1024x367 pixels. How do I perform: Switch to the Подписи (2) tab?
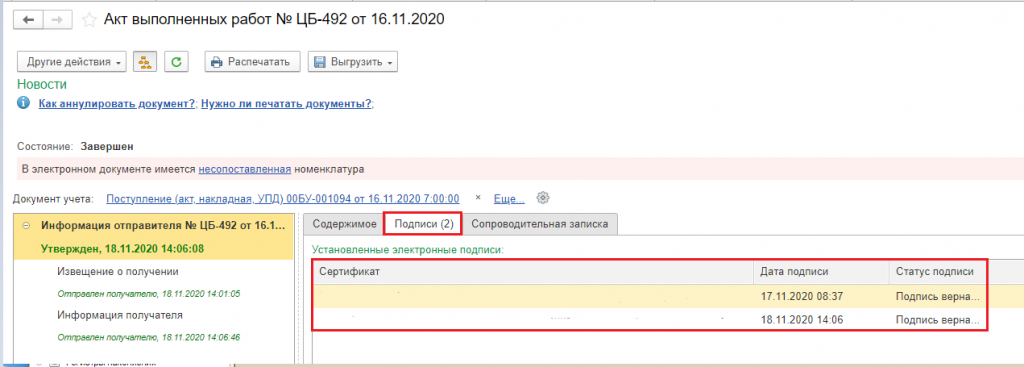point(424,224)
